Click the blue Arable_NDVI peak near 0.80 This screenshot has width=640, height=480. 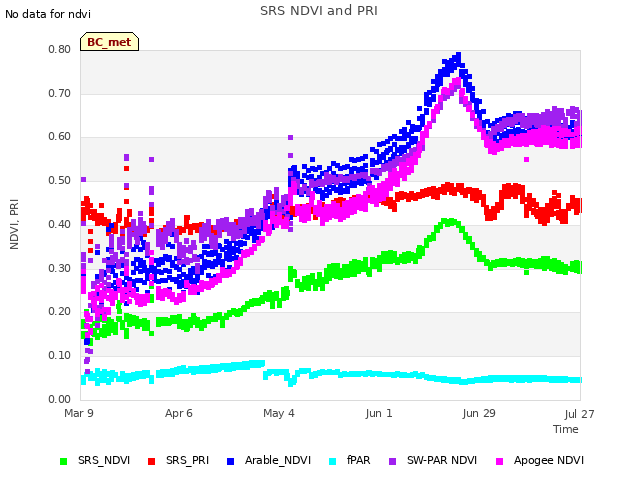(x=458, y=55)
